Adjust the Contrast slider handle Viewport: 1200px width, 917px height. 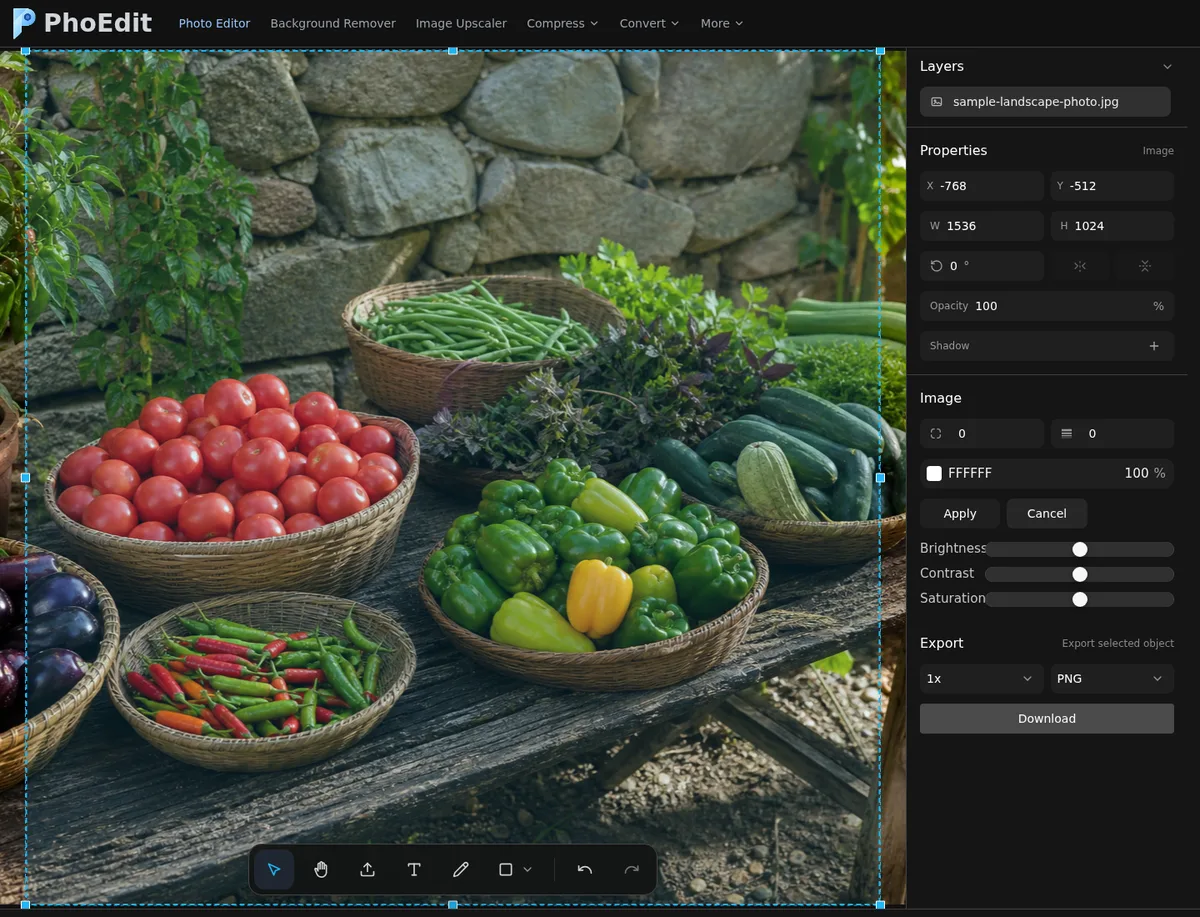tap(1079, 574)
